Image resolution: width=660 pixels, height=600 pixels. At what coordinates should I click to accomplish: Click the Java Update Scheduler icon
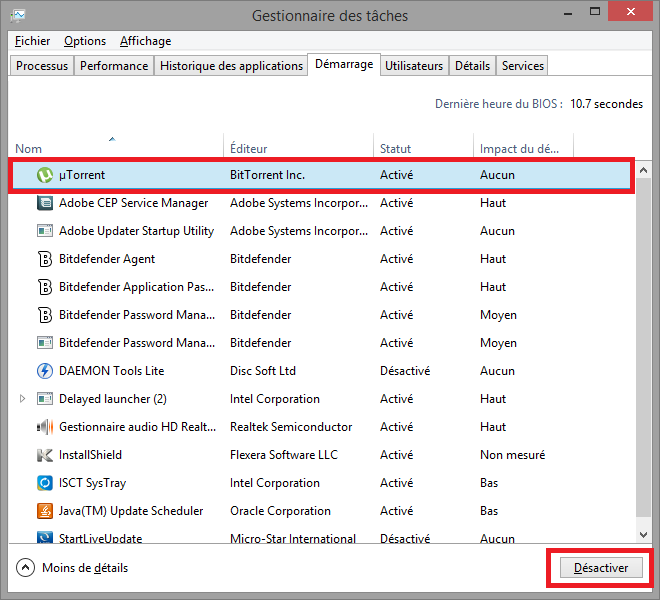pyautogui.click(x=45, y=511)
